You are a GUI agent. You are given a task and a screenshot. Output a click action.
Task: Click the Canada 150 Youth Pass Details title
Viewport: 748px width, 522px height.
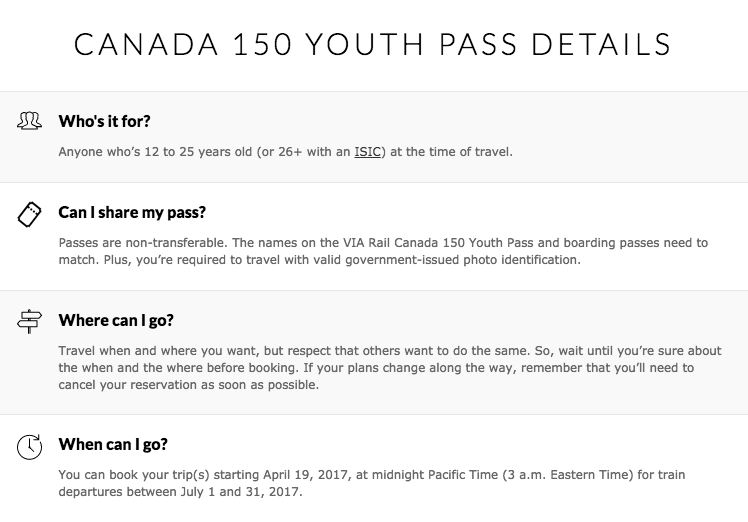click(x=373, y=44)
